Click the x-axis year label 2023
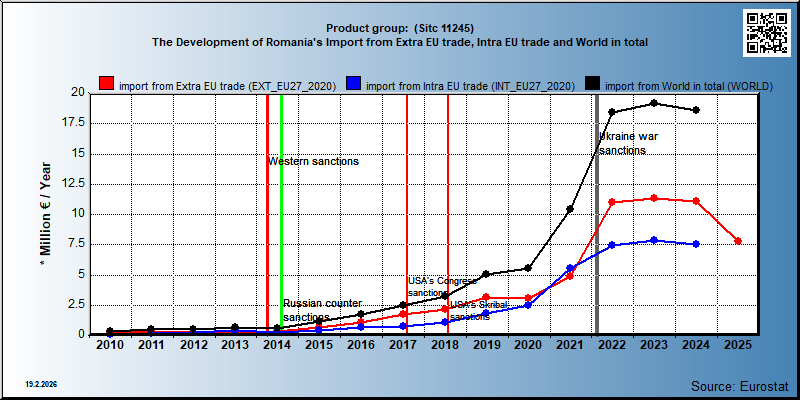This screenshot has height=400, width=800. 654,345
